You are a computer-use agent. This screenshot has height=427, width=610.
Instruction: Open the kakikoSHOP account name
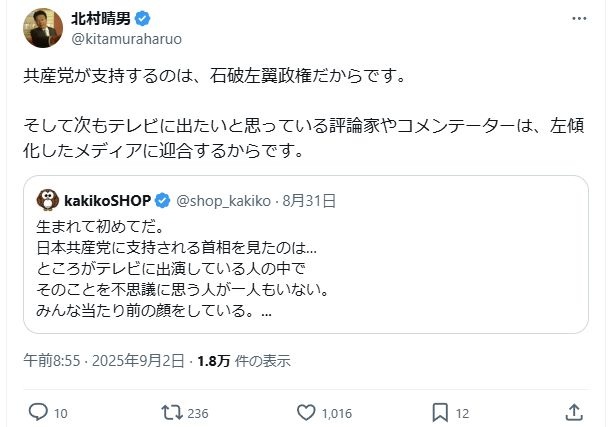click(108, 200)
